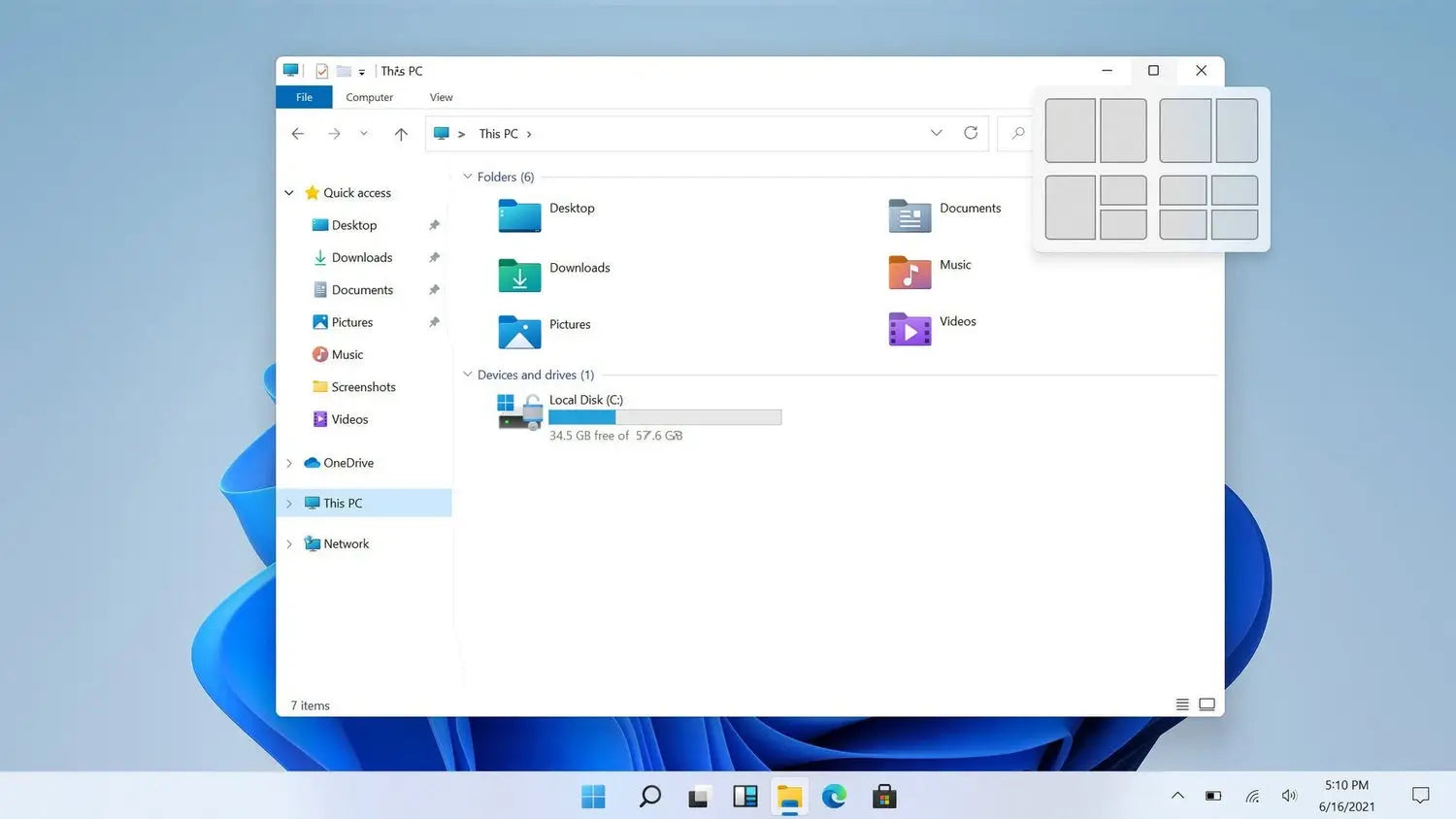Collapse the Quick access section
This screenshot has width=1456, height=819.
point(288,192)
